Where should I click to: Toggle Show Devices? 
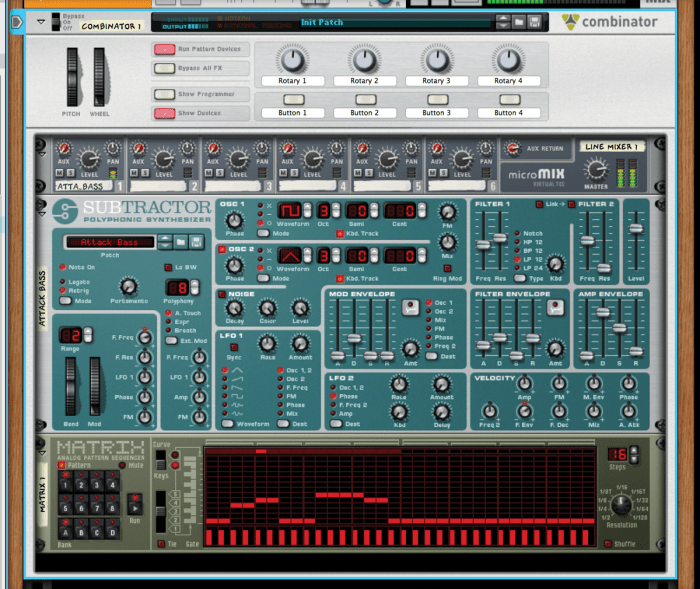coord(164,113)
